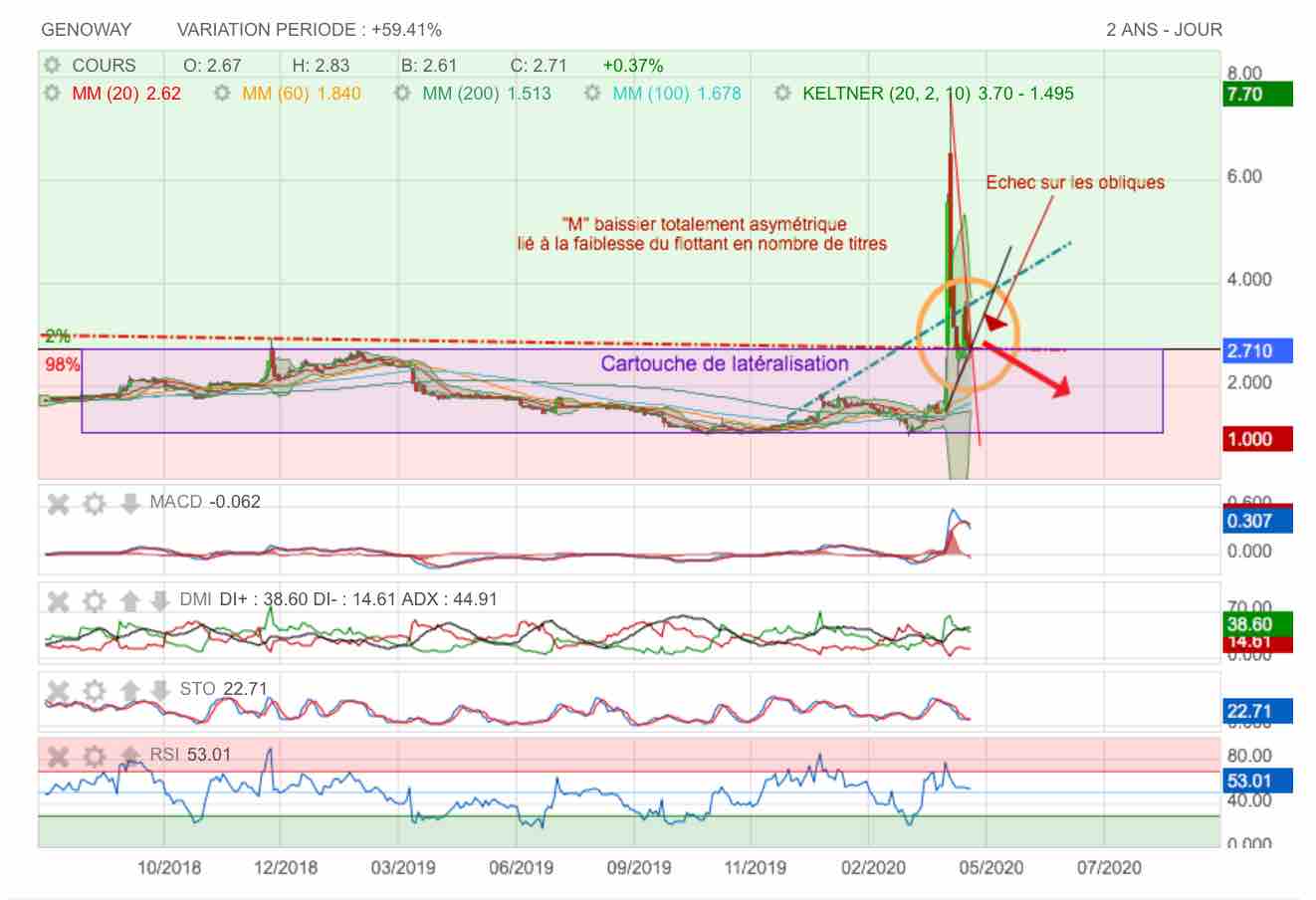
Task: Remove the STO indicator panel
Action: coord(59,689)
